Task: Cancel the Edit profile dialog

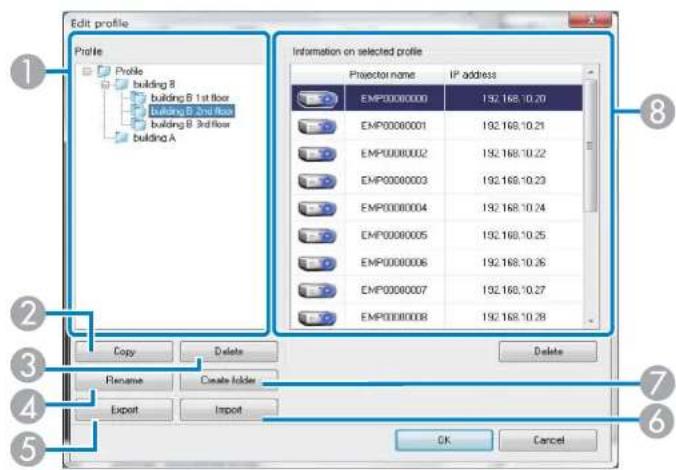Action: click(x=548, y=440)
